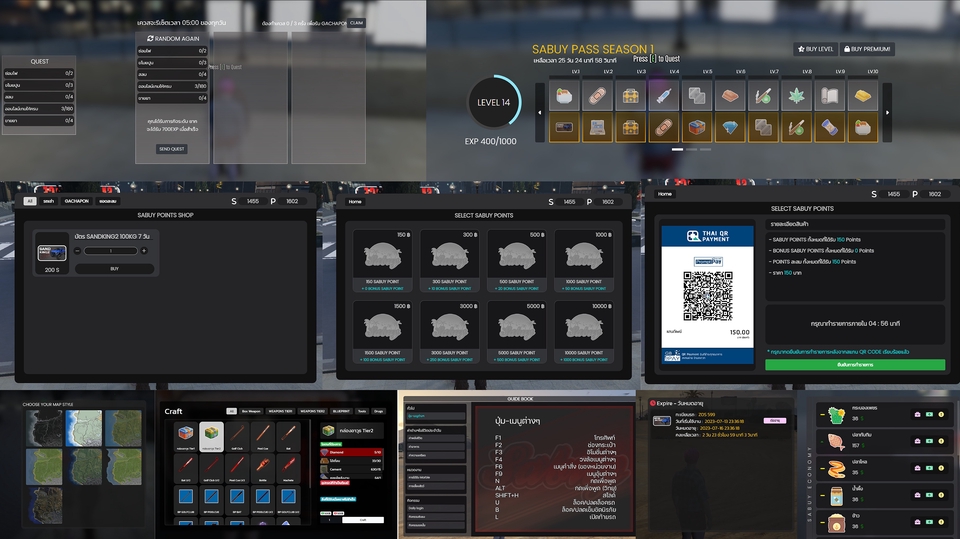The width and height of the screenshot is (960, 539).
Task: Switch to Box Weapon category in Craft
Action: pos(251,411)
